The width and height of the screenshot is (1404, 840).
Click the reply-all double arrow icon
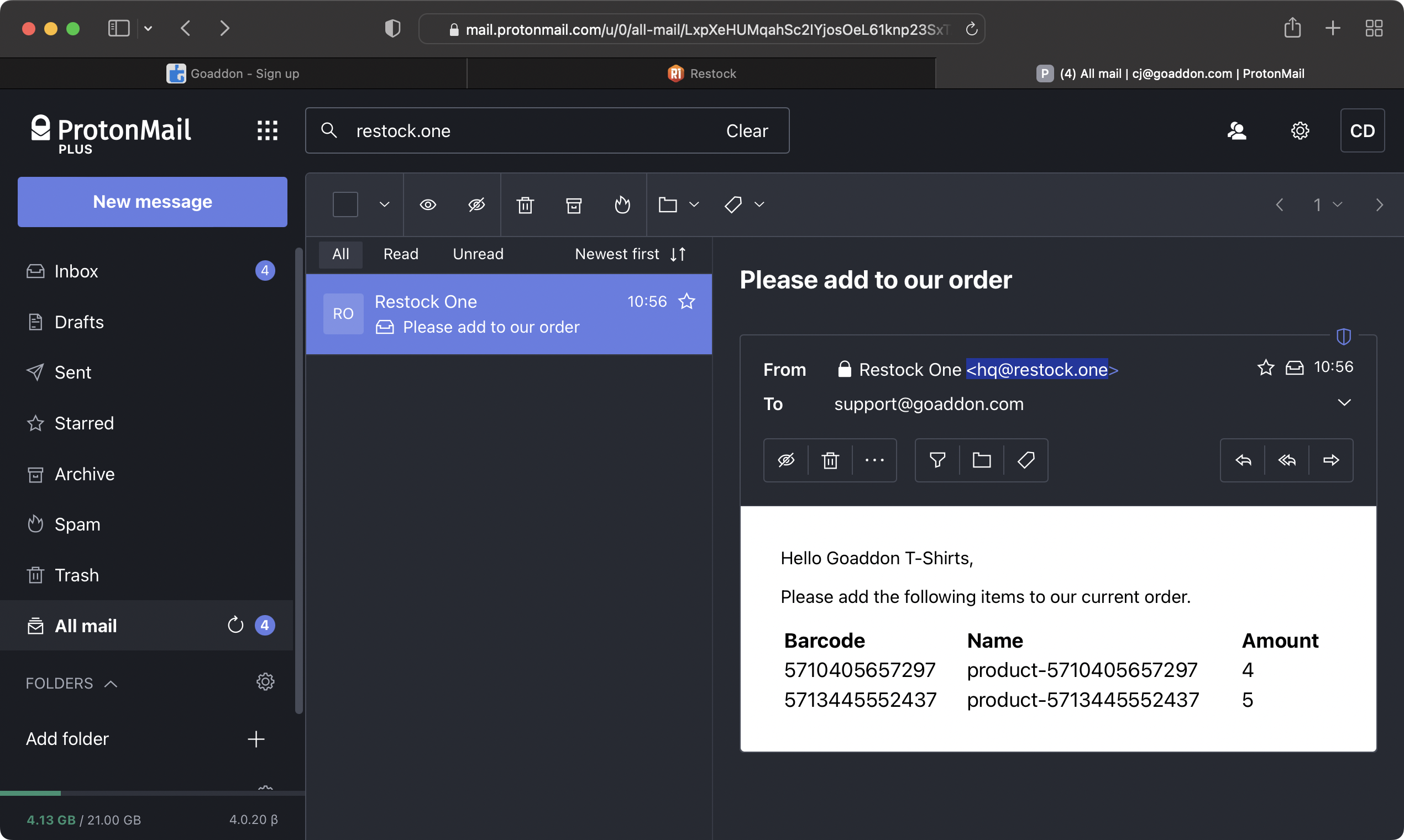(x=1287, y=460)
